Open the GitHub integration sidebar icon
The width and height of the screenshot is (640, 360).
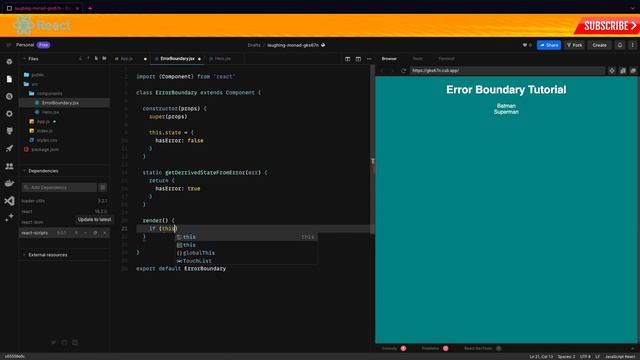tap(9, 131)
